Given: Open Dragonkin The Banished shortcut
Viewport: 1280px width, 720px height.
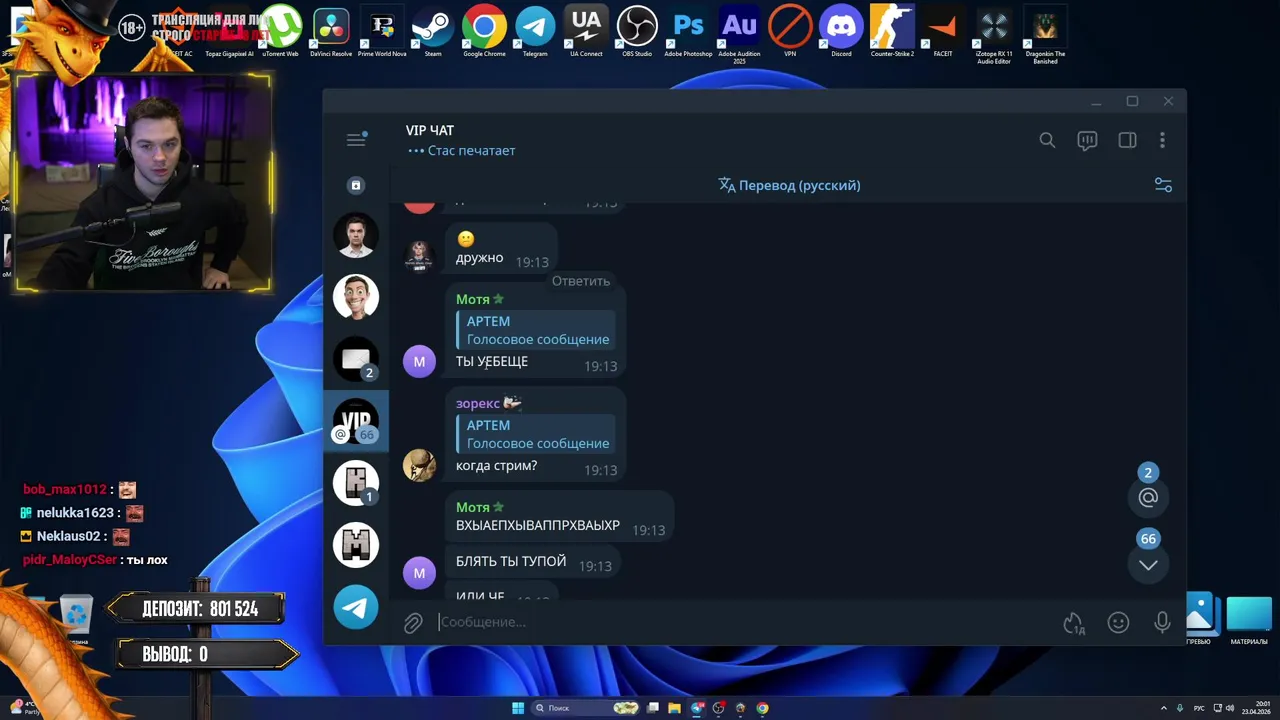Looking at the screenshot, I should coord(1045,34).
